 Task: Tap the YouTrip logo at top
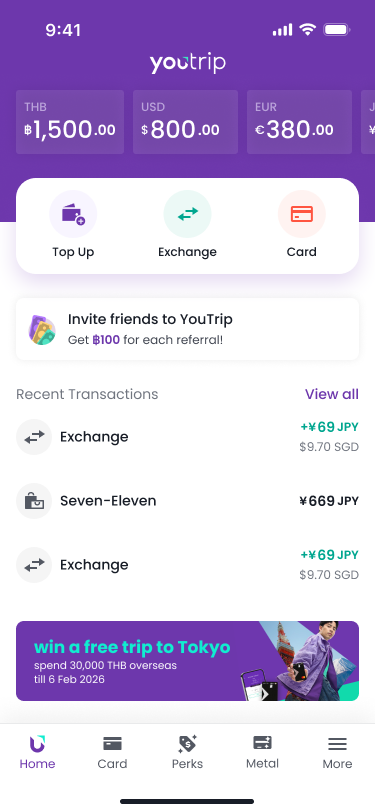tap(188, 63)
